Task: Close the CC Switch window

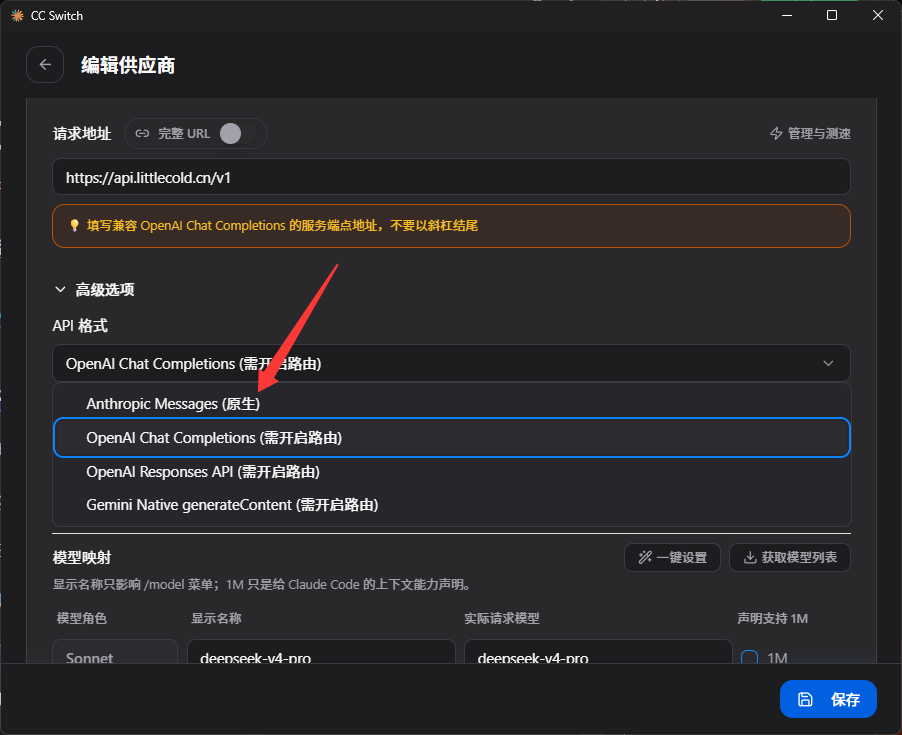Action: click(877, 16)
